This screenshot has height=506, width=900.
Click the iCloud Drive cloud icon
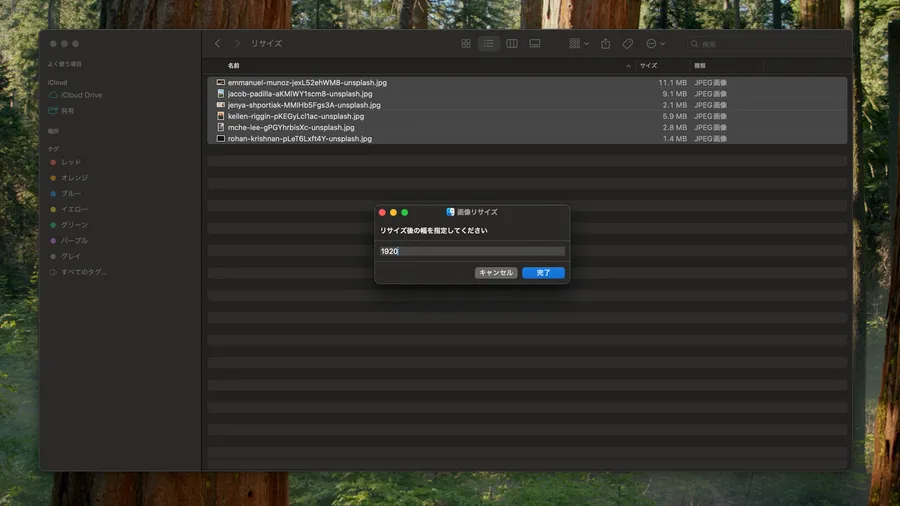pos(53,95)
